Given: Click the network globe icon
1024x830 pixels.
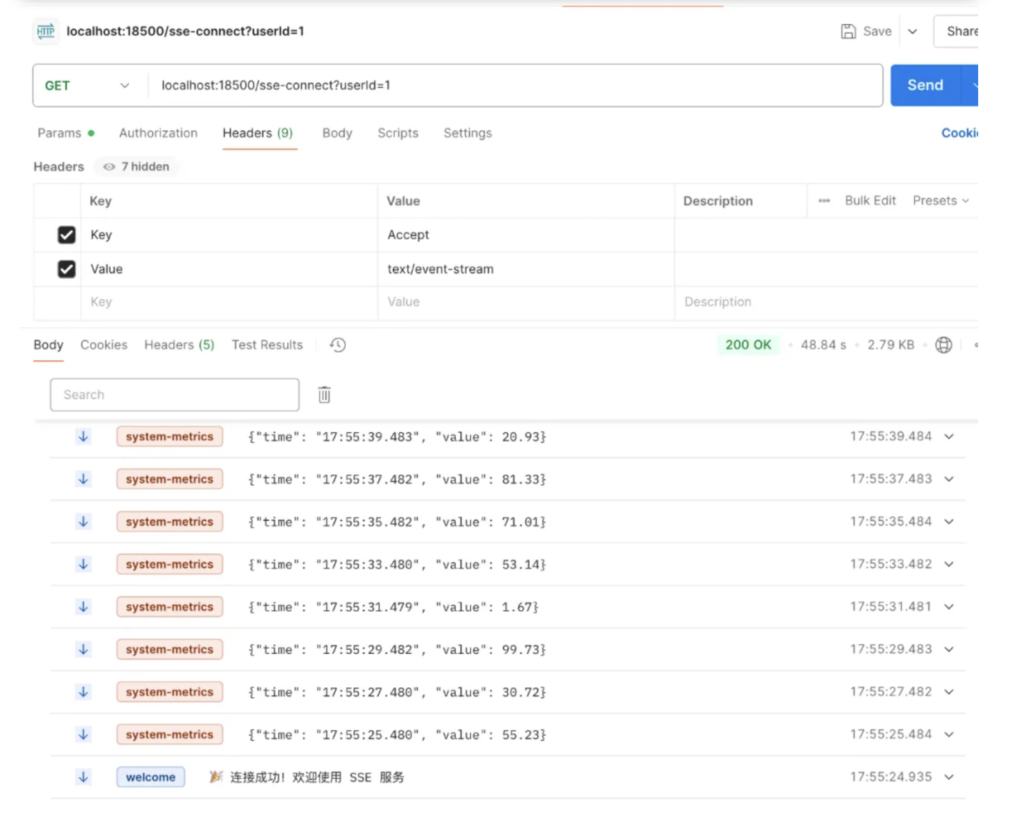Looking at the screenshot, I should (943, 345).
